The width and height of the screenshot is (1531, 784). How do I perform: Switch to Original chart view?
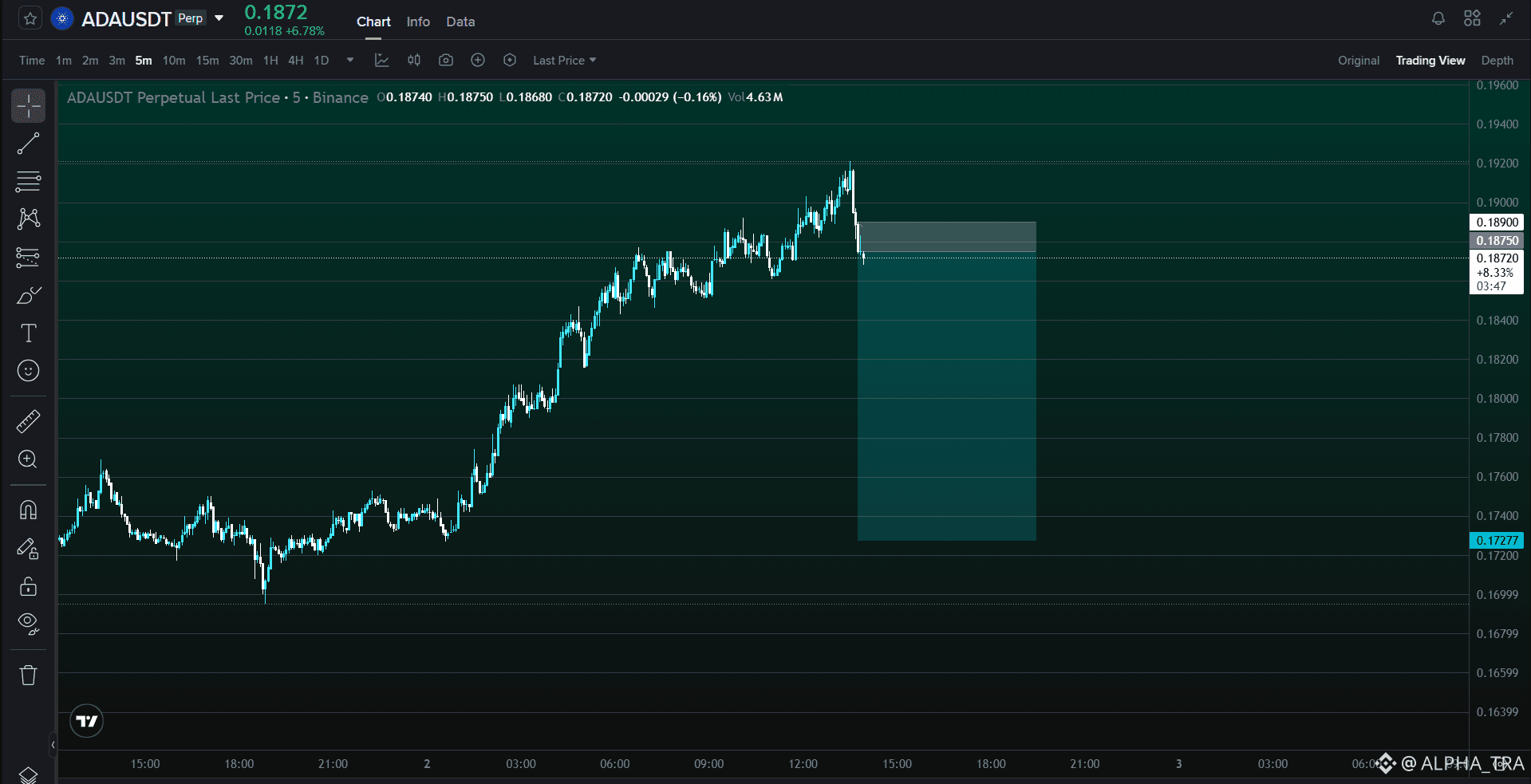pos(1359,61)
